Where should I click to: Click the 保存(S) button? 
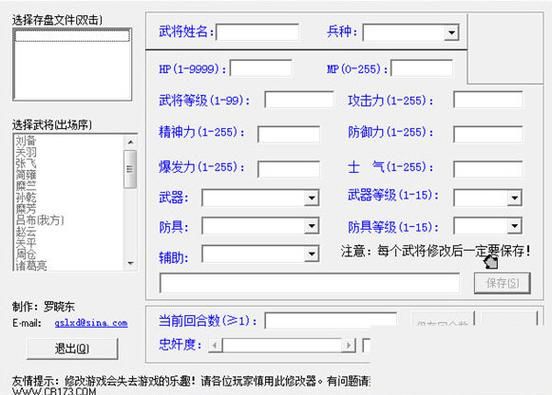click(x=502, y=283)
